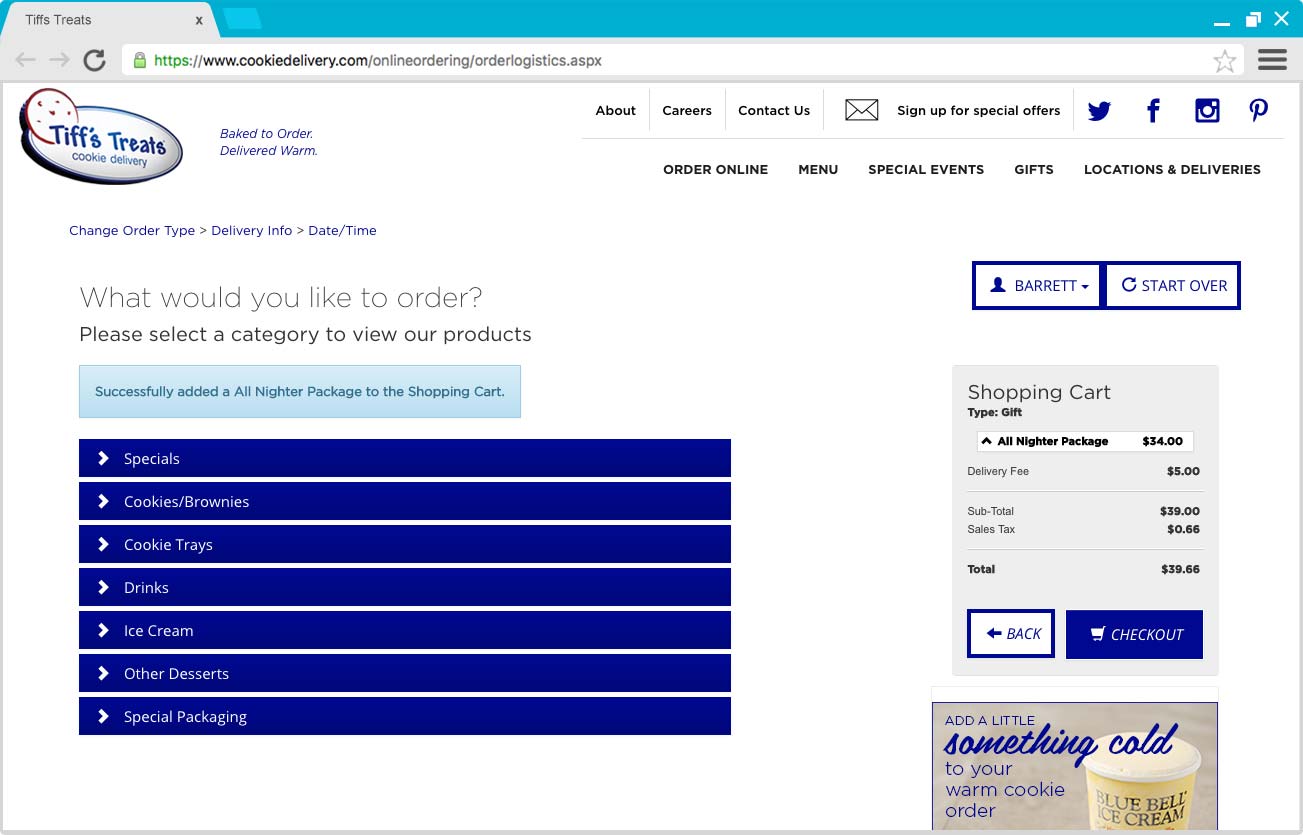Reload the page with refresh icon
The height and width of the screenshot is (835, 1303).
pyautogui.click(x=94, y=60)
